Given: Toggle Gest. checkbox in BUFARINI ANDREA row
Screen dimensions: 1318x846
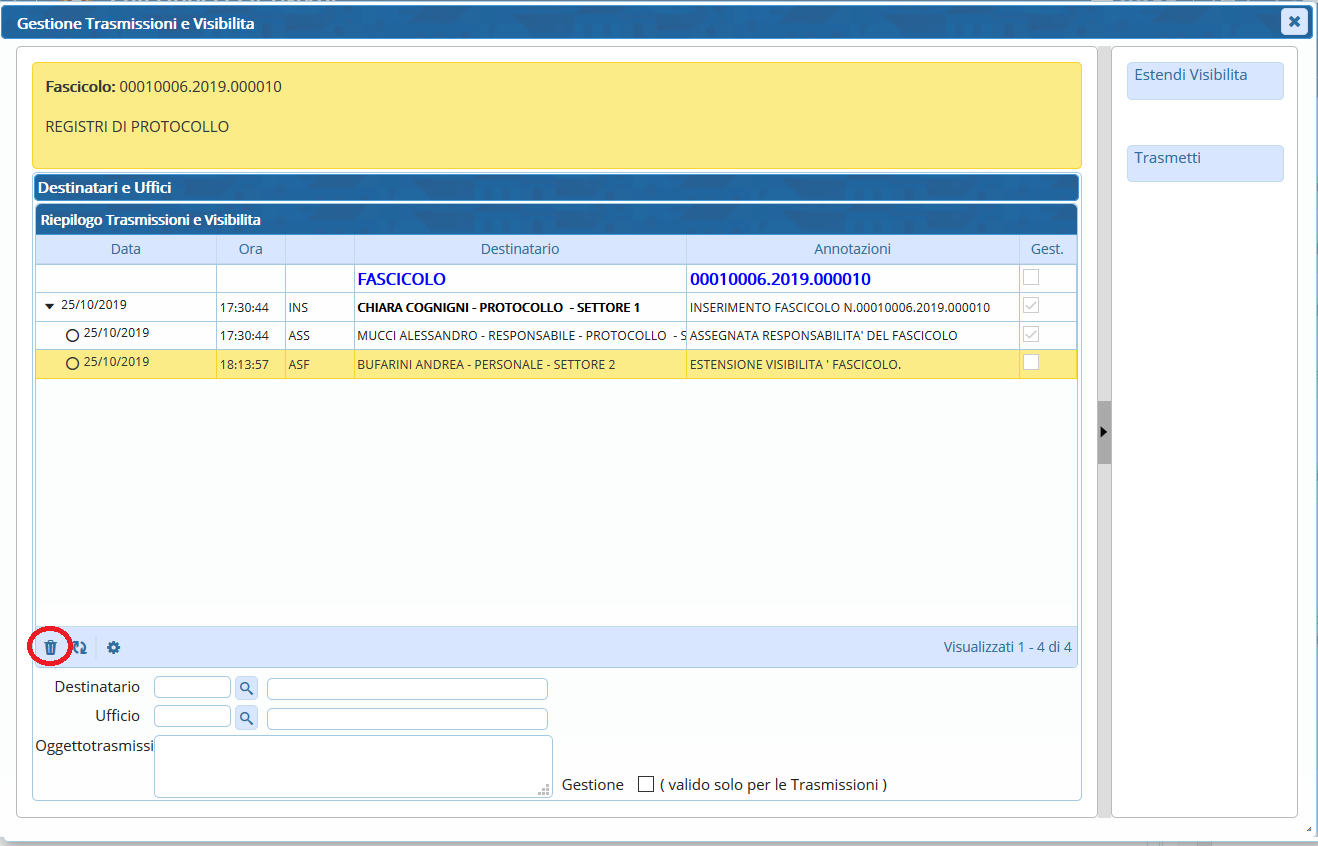Looking at the screenshot, I should click(1030, 362).
